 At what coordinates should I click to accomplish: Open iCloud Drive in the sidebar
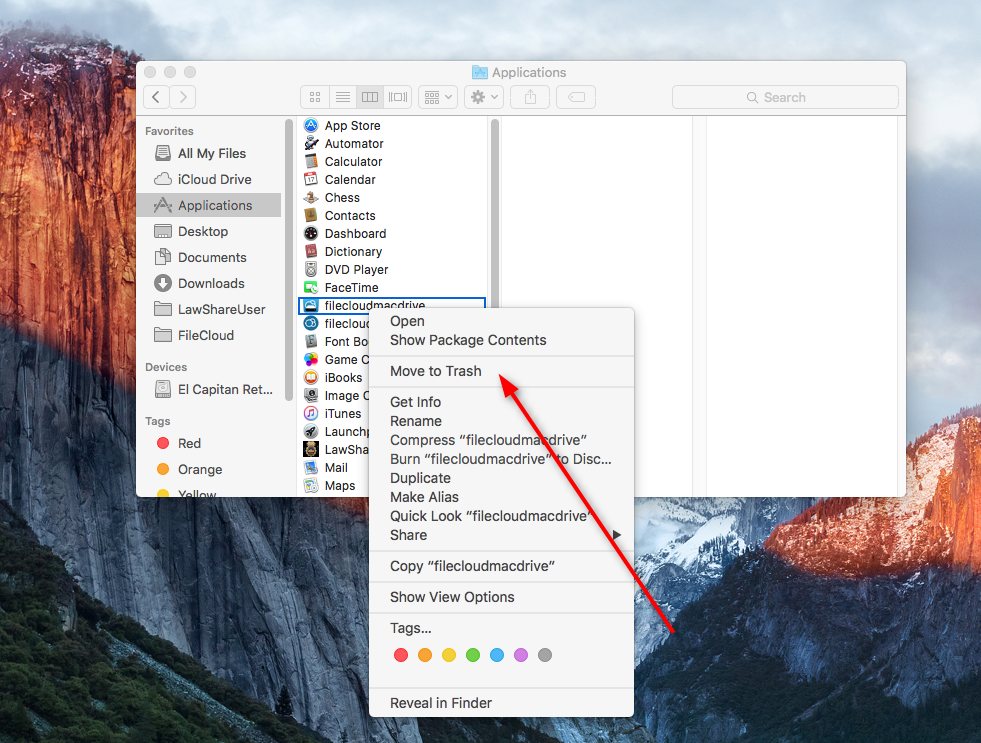coord(214,180)
